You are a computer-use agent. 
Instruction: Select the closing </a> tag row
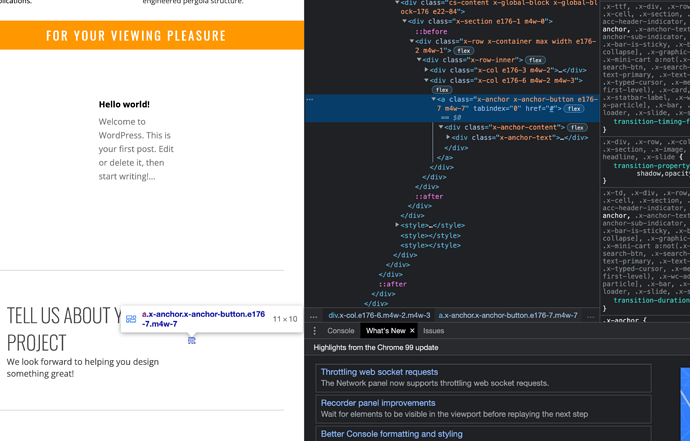tap(445, 157)
